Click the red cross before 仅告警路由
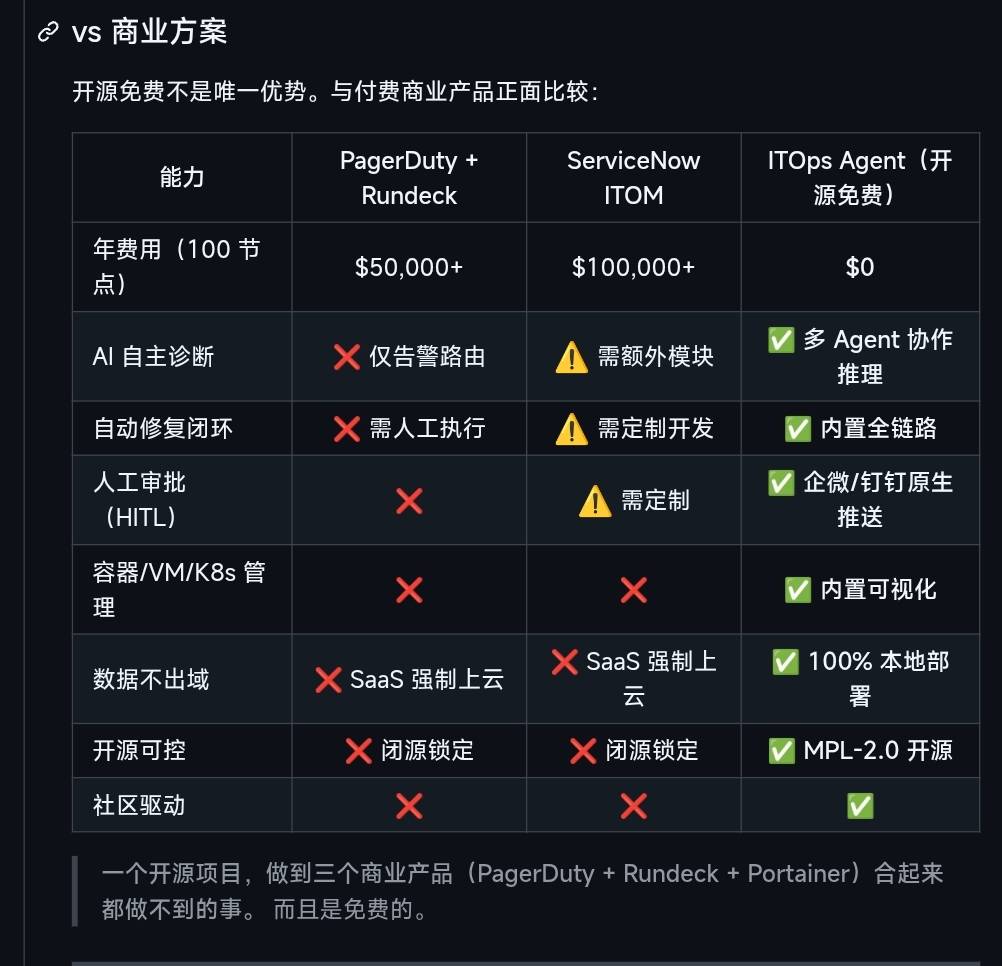The width and height of the screenshot is (1002, 966). point(346,357)
